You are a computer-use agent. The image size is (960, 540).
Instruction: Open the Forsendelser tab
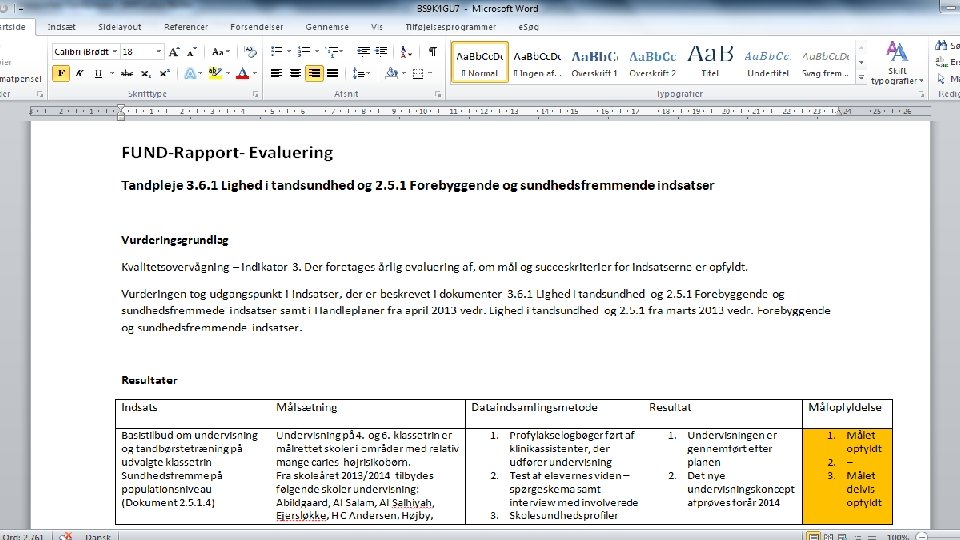(x=257, y=27)
